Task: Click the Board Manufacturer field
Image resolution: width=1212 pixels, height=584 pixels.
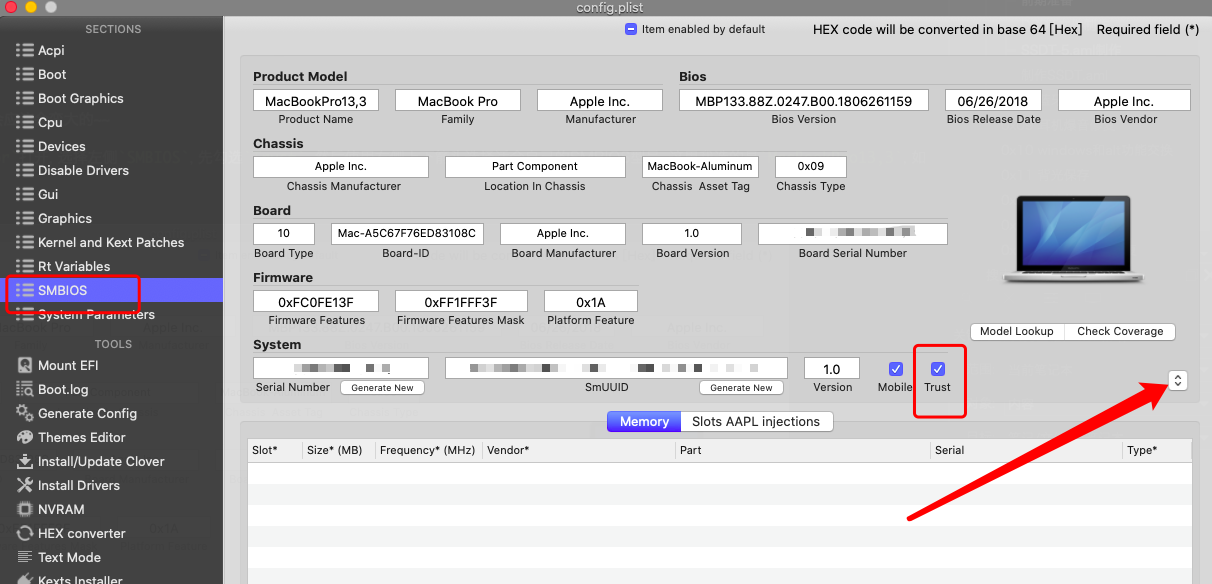Action: (563, 234)
